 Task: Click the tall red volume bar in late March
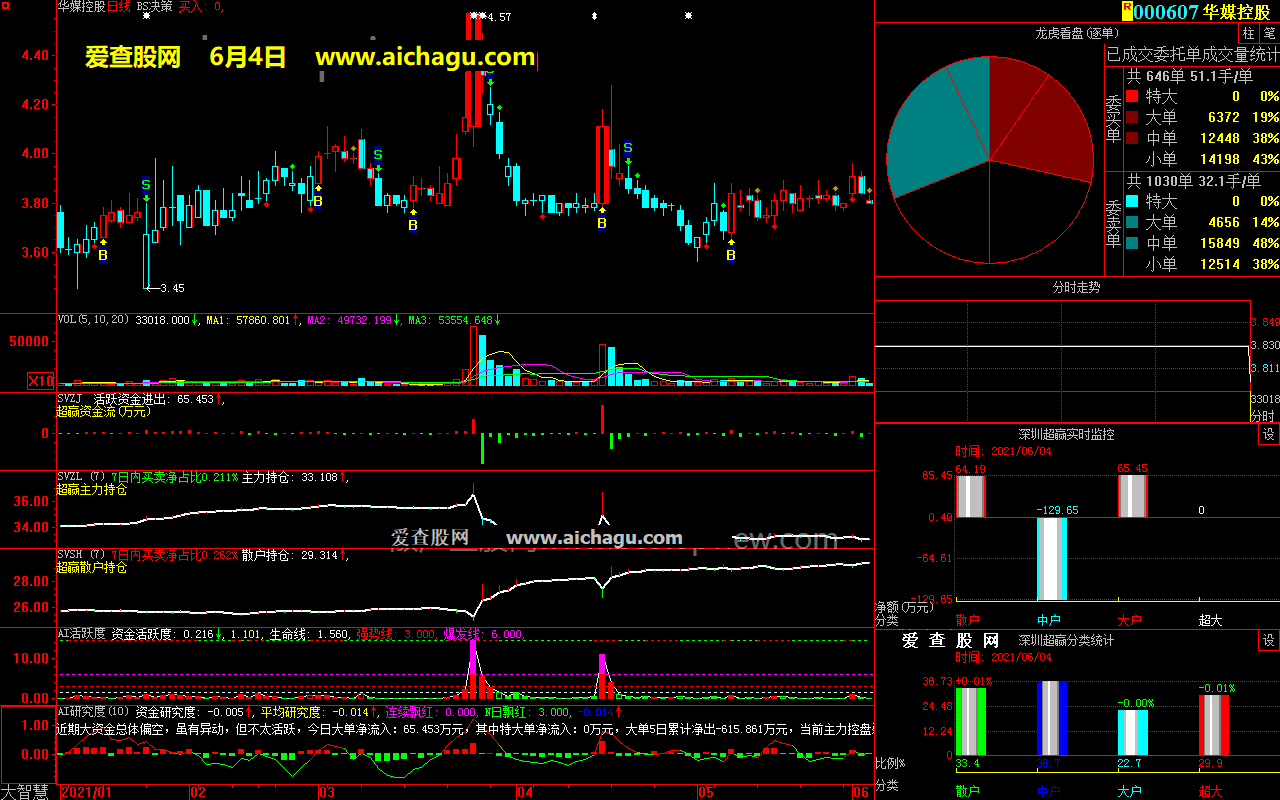pos(474,355)
